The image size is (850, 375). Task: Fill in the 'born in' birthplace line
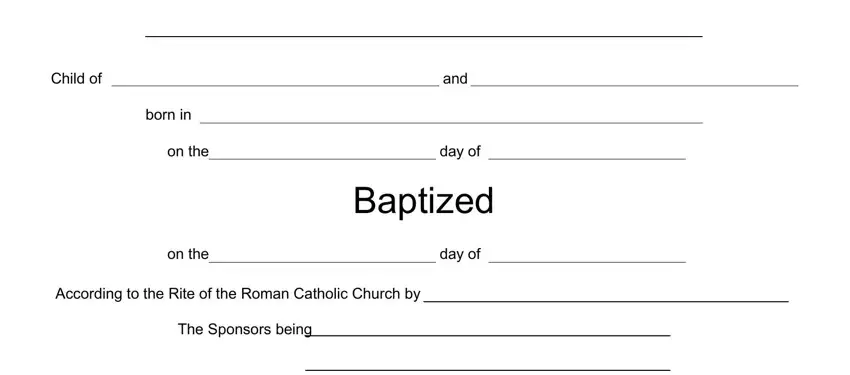coord(452,117)
